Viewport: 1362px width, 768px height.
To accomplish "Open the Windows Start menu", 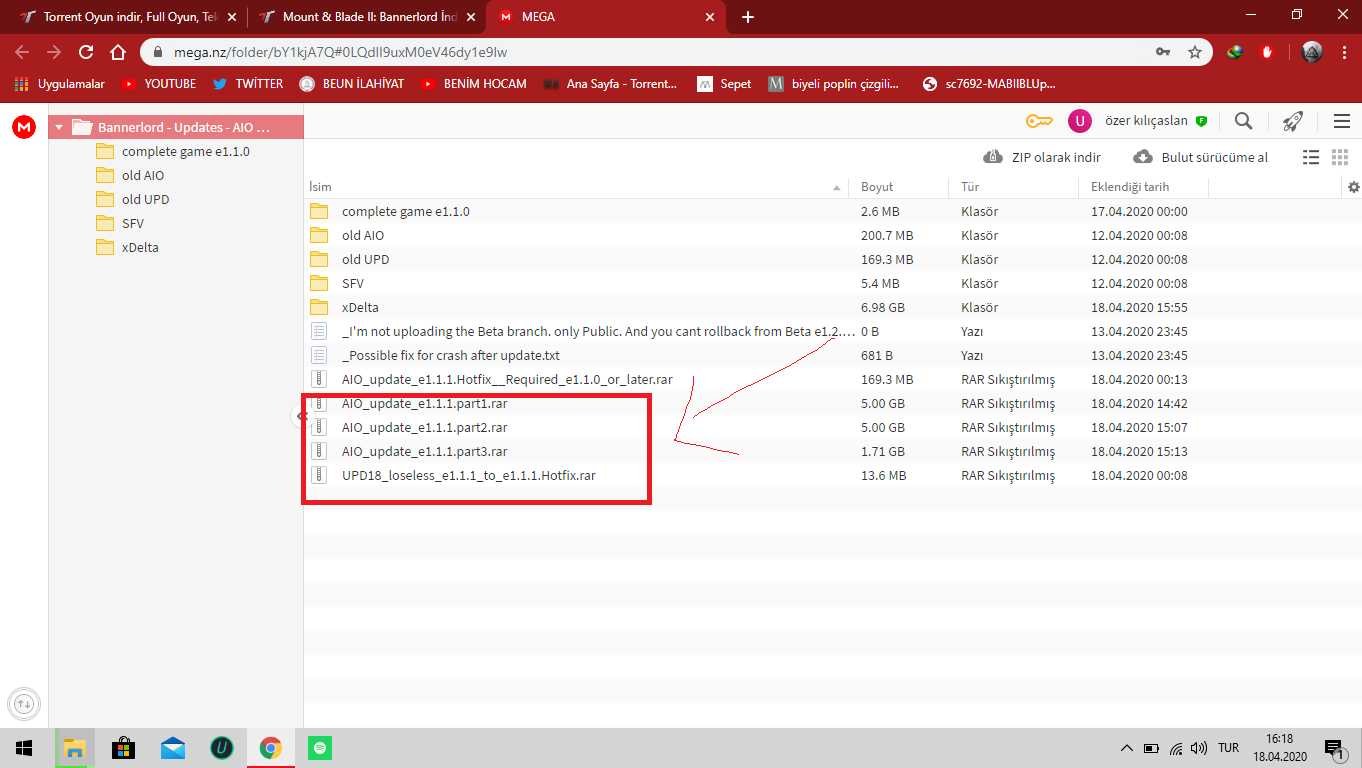I will click(24, 748).
